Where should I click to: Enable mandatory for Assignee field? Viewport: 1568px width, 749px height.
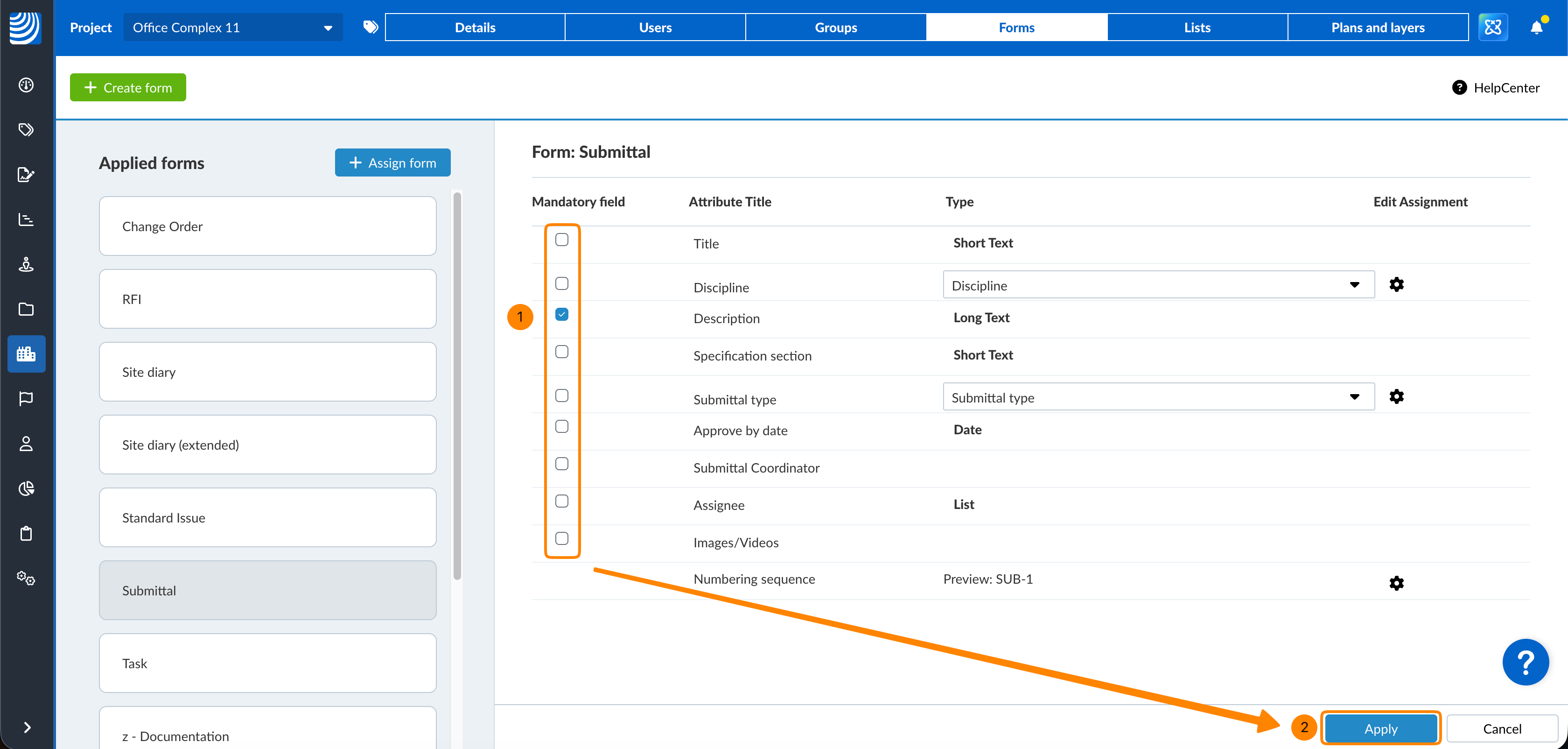[561, 501]
